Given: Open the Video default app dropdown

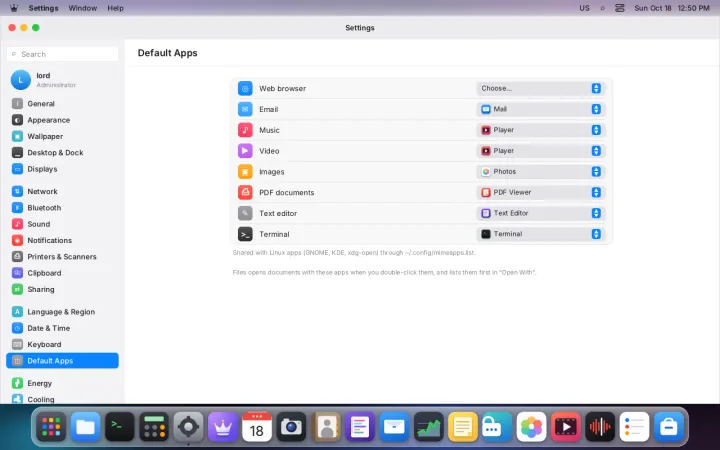Looking at the screenshot, I should click(x=540, y=151).
